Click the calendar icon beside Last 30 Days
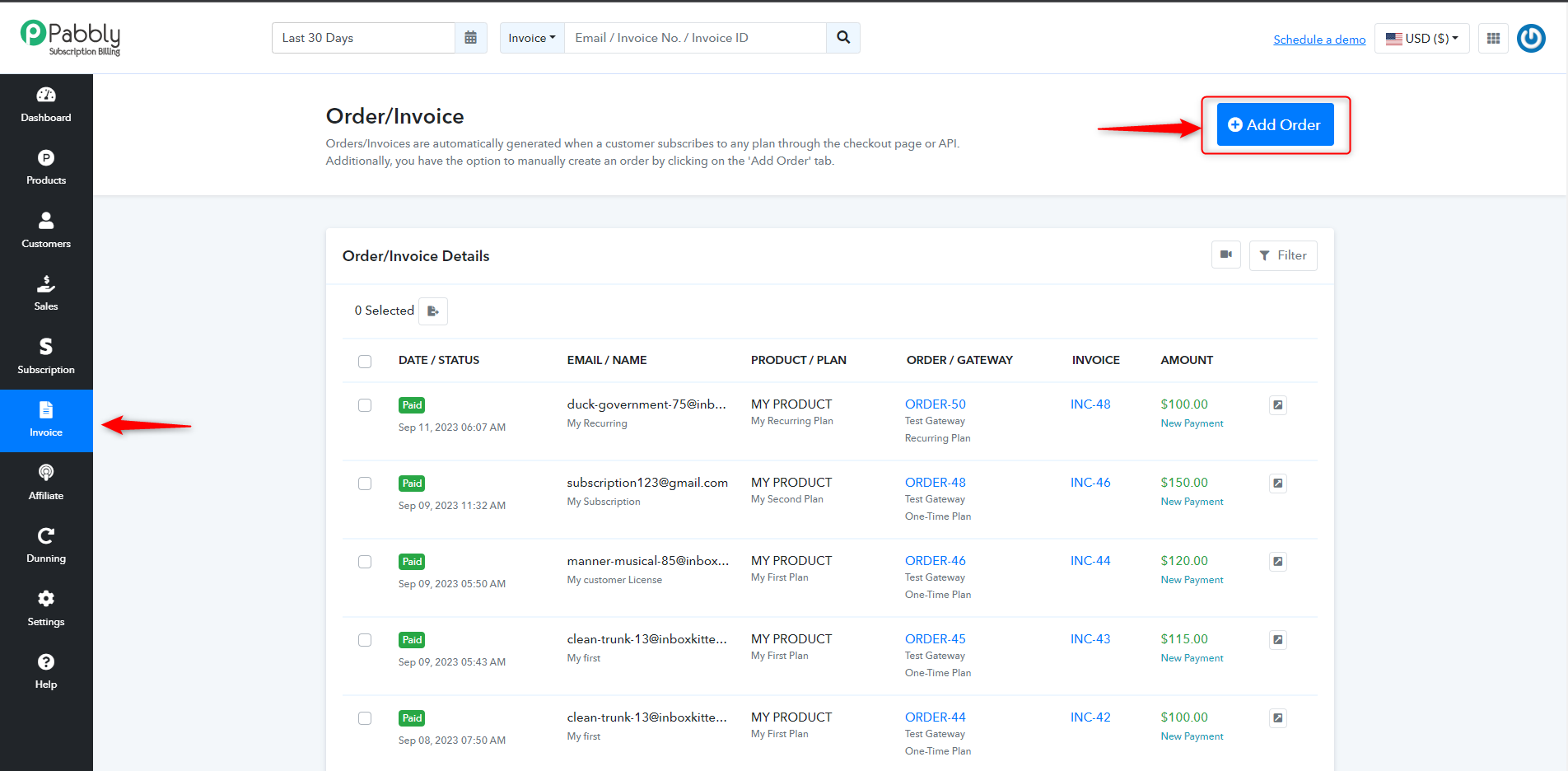The height and width of the screenshot is (771, 1568). (470, 38)
